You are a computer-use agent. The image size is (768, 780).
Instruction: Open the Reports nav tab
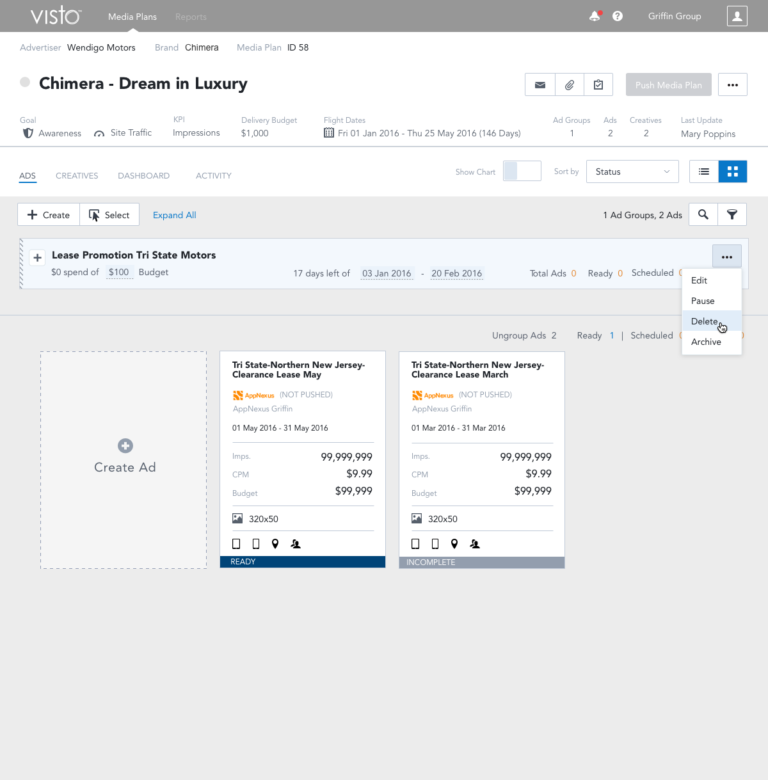[x=191, y=16]
